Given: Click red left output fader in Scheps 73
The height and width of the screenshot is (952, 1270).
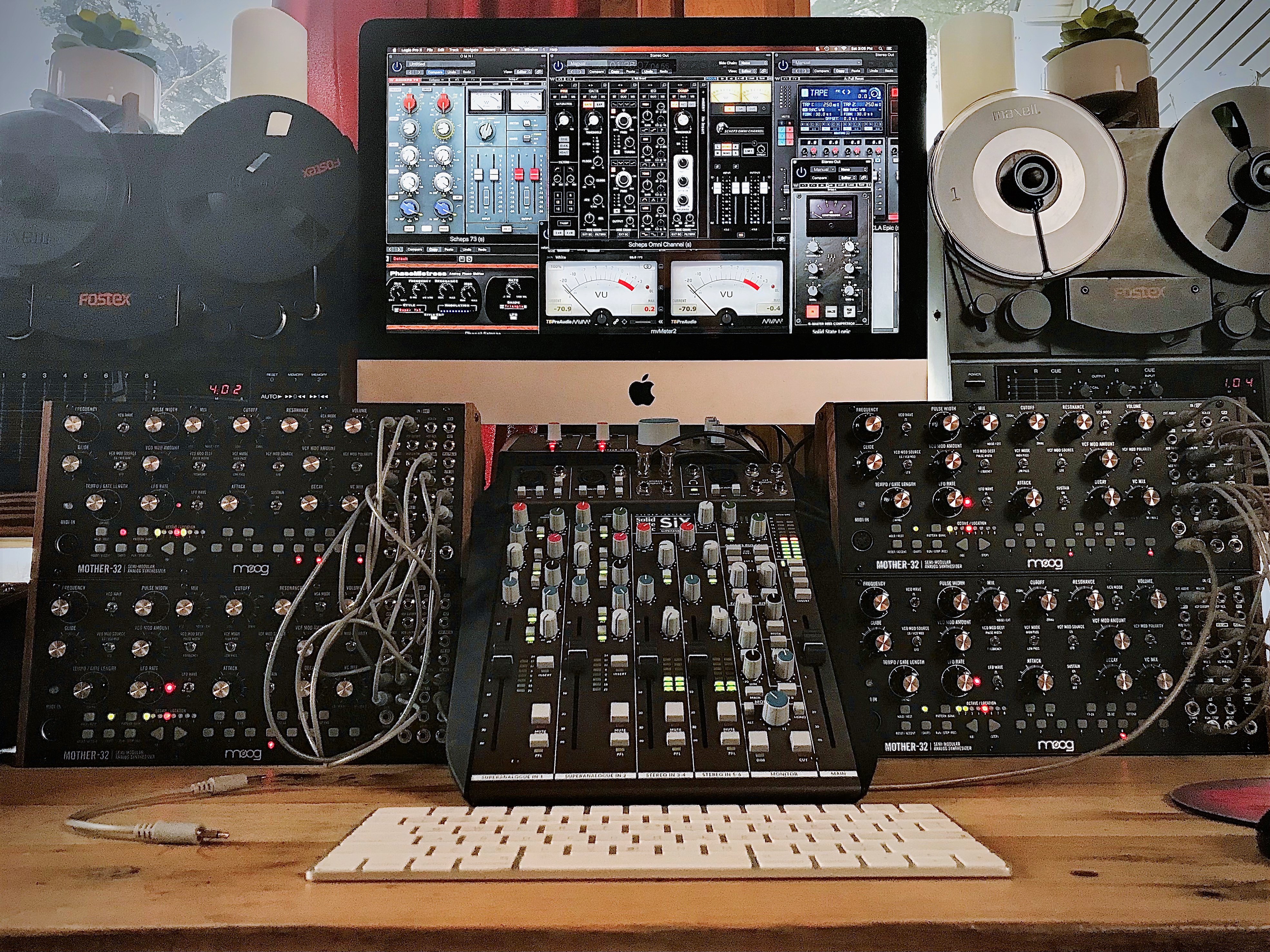Looking at the screenshot, I should pos(519,174).
